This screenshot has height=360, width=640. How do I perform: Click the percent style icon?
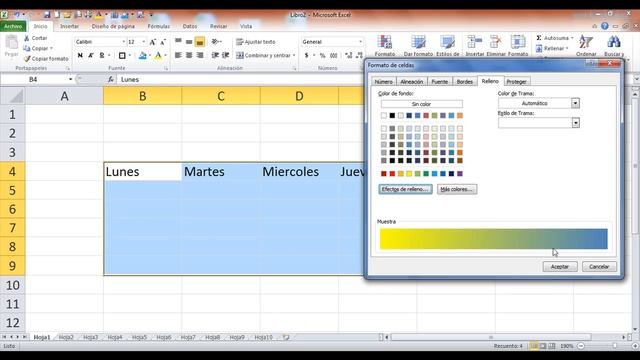tap(322, 55)
